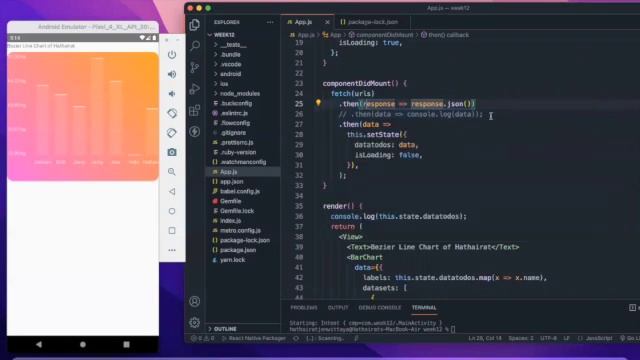Click React Native Packager status bar item
Image resolution: width=640 pixels, height=360 pixels.
253,338
